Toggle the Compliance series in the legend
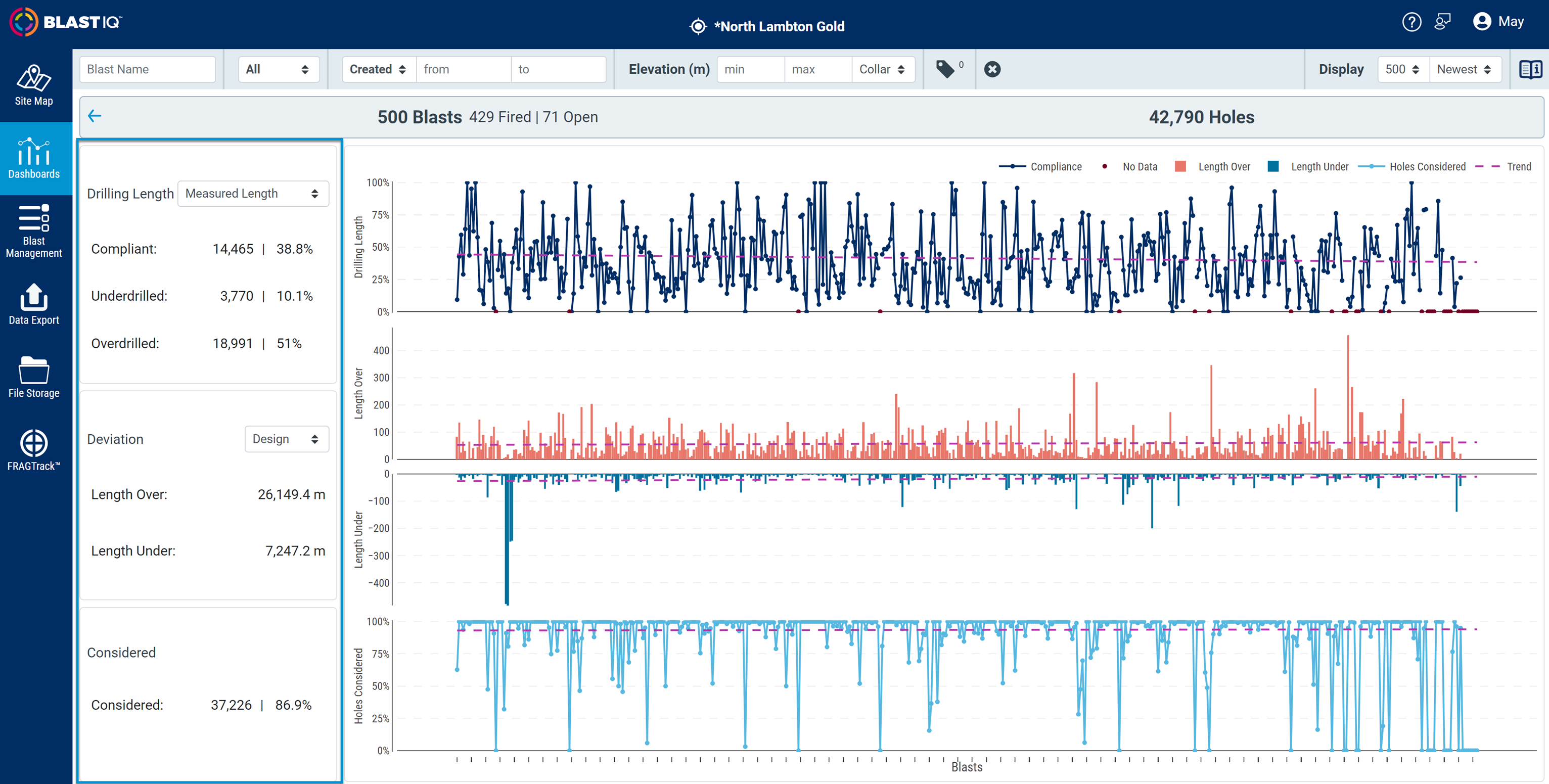The image size is (1549, 784). point(1040,166)
